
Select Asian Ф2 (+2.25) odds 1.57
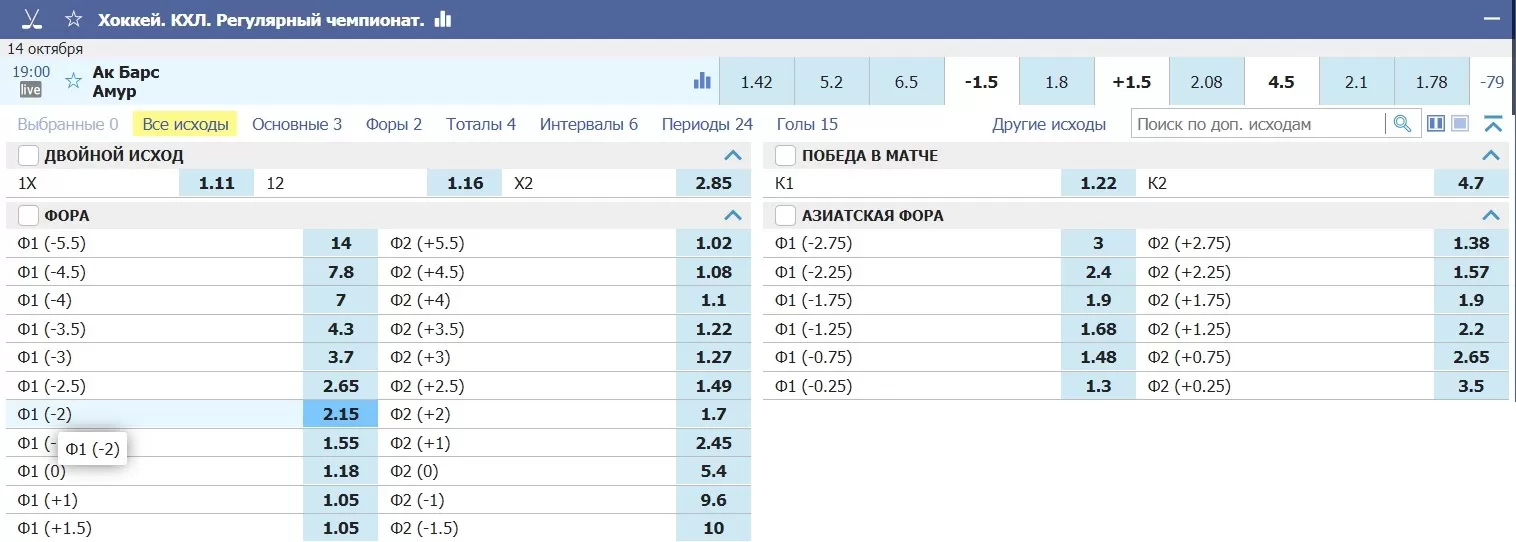pyautogui.click(x=1471, y=272)
